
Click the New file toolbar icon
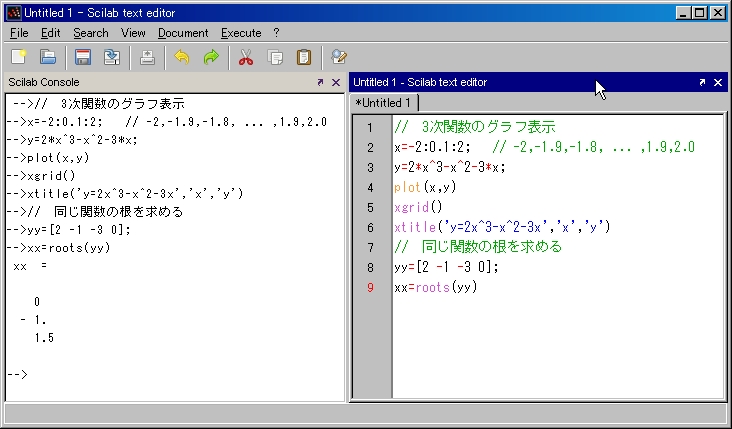coord(19,57)
